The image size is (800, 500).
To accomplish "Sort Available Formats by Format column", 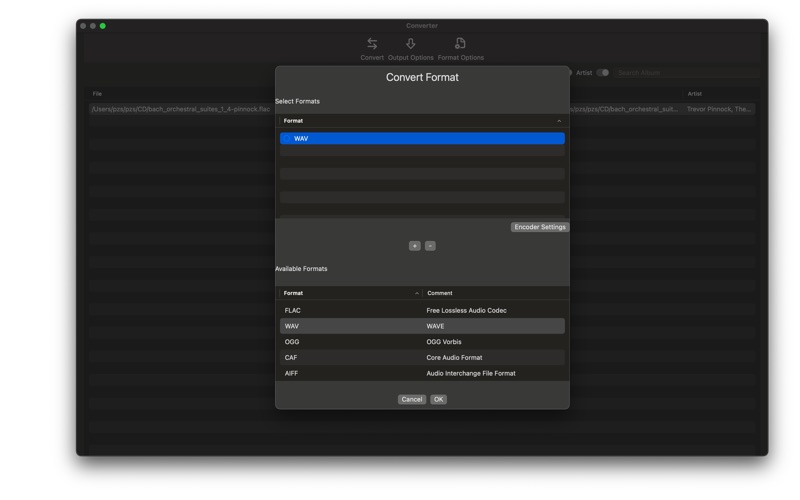I will point(350,293).
